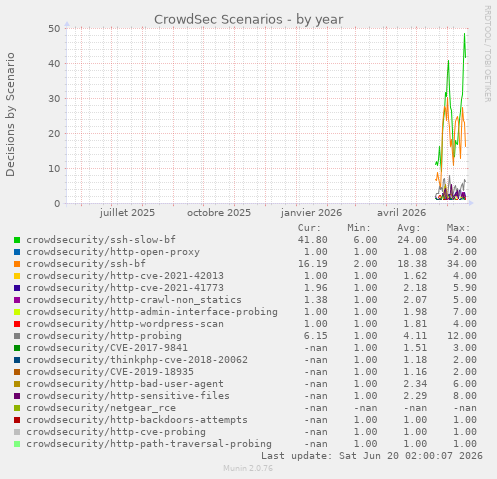Click the green ssh-slow-bf peak on graph
This screenshot has height=479, width=497.
pyautogui.click(x=464, y=34)
